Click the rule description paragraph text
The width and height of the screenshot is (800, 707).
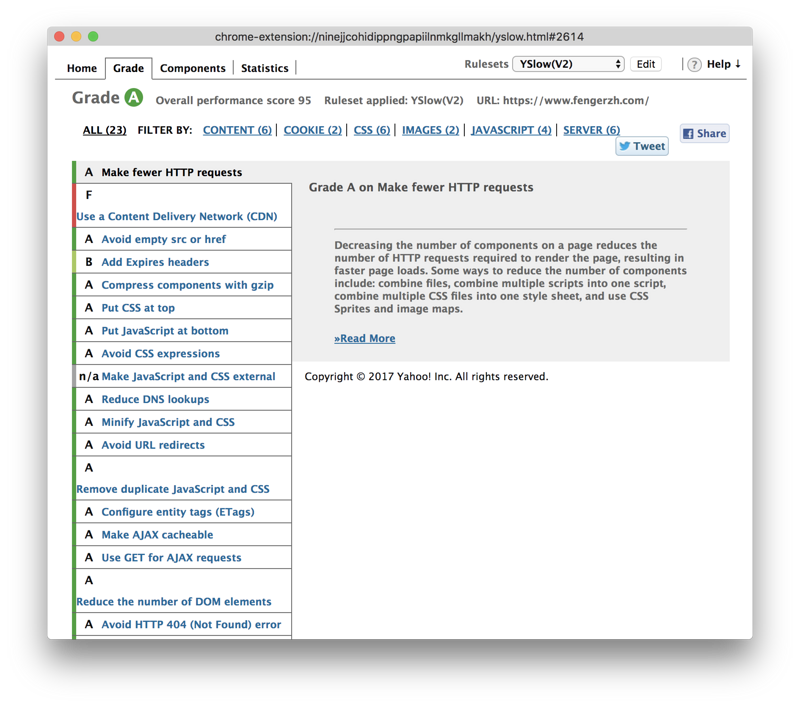click(510, 277)
